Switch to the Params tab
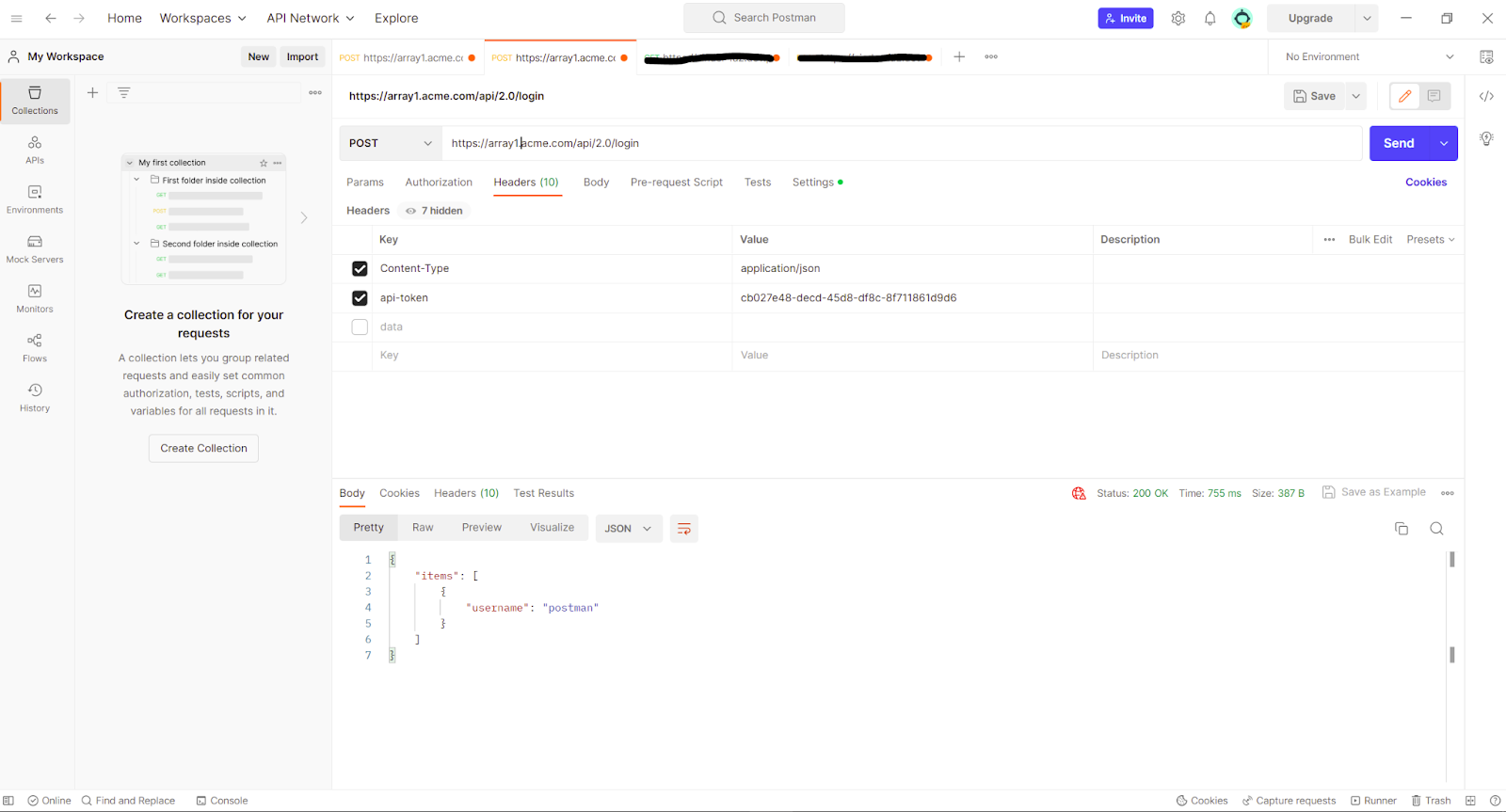Image resolution: width=1506 pixels, height=812 pixels. pos(365,183)
